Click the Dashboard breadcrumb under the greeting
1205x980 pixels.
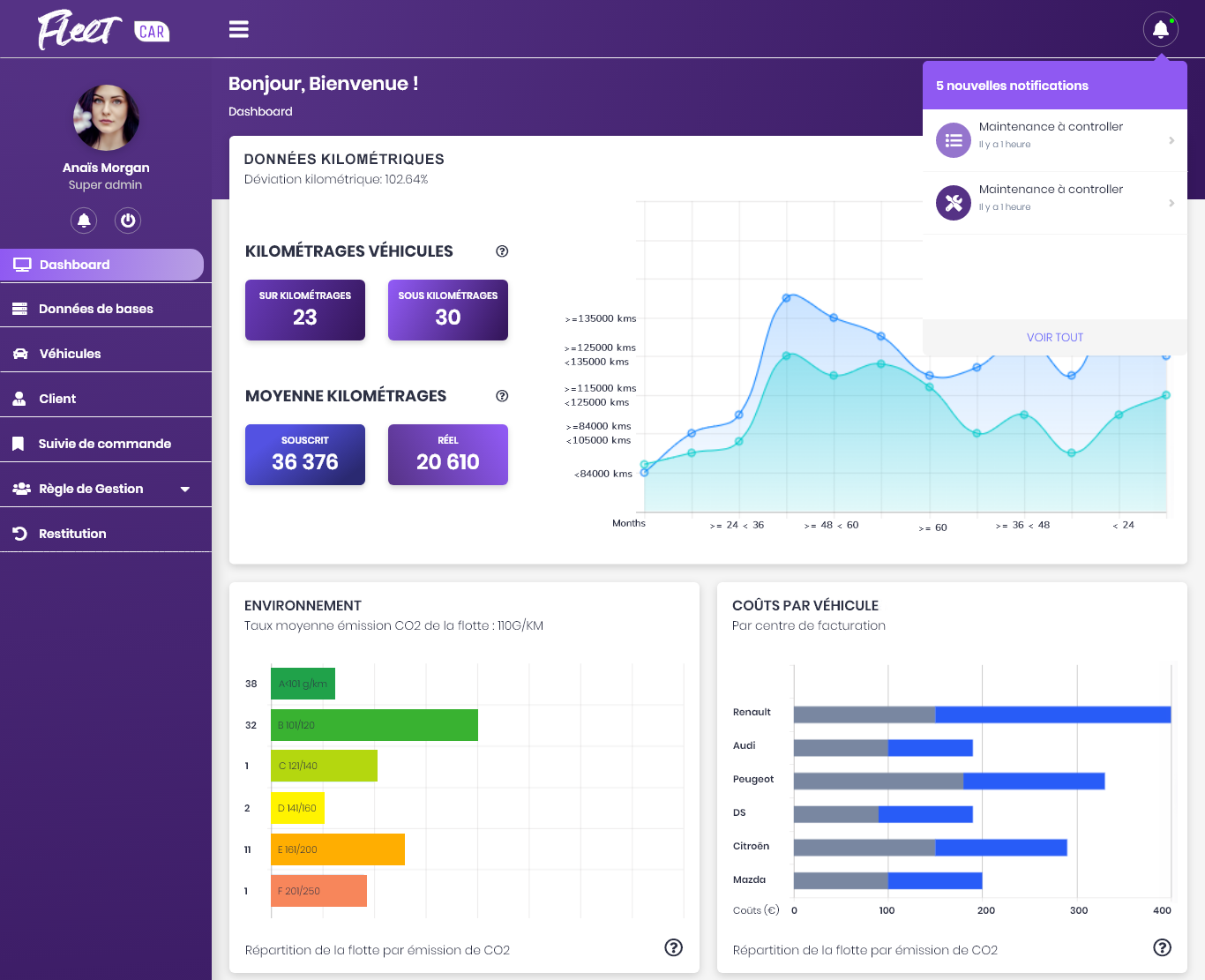[x=260, y=112]
